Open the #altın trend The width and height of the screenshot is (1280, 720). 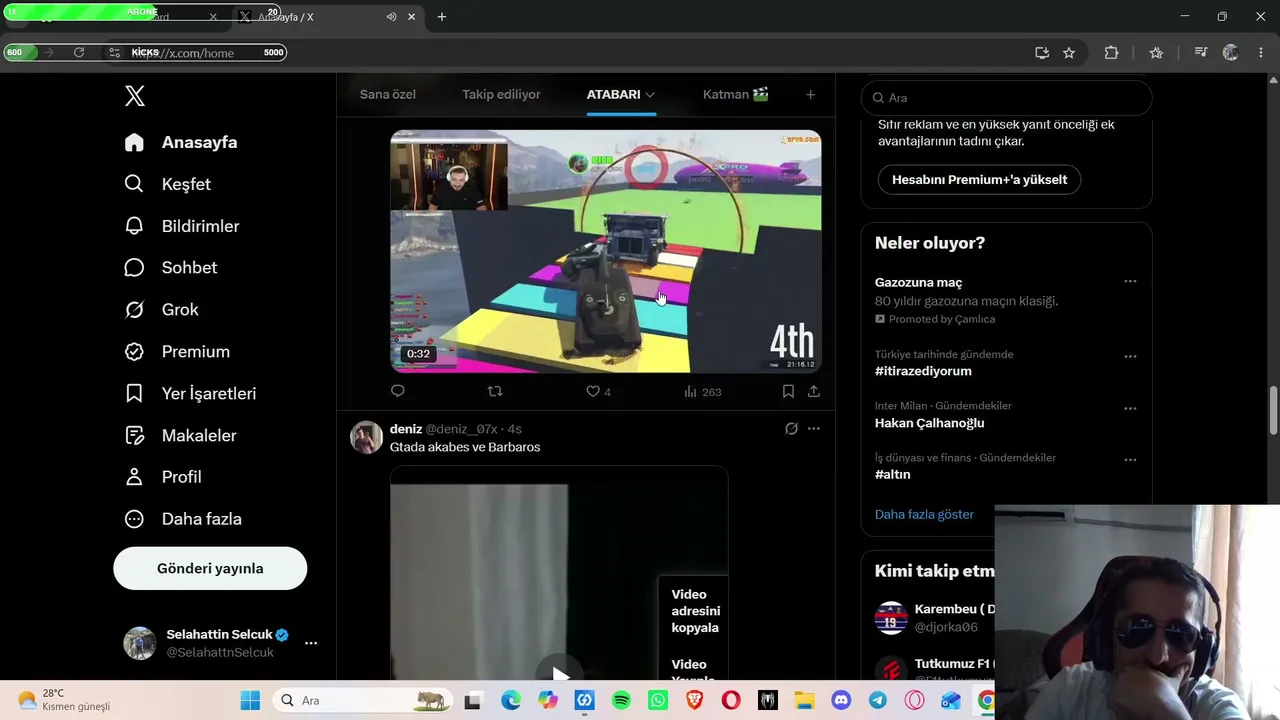point(893,475)
